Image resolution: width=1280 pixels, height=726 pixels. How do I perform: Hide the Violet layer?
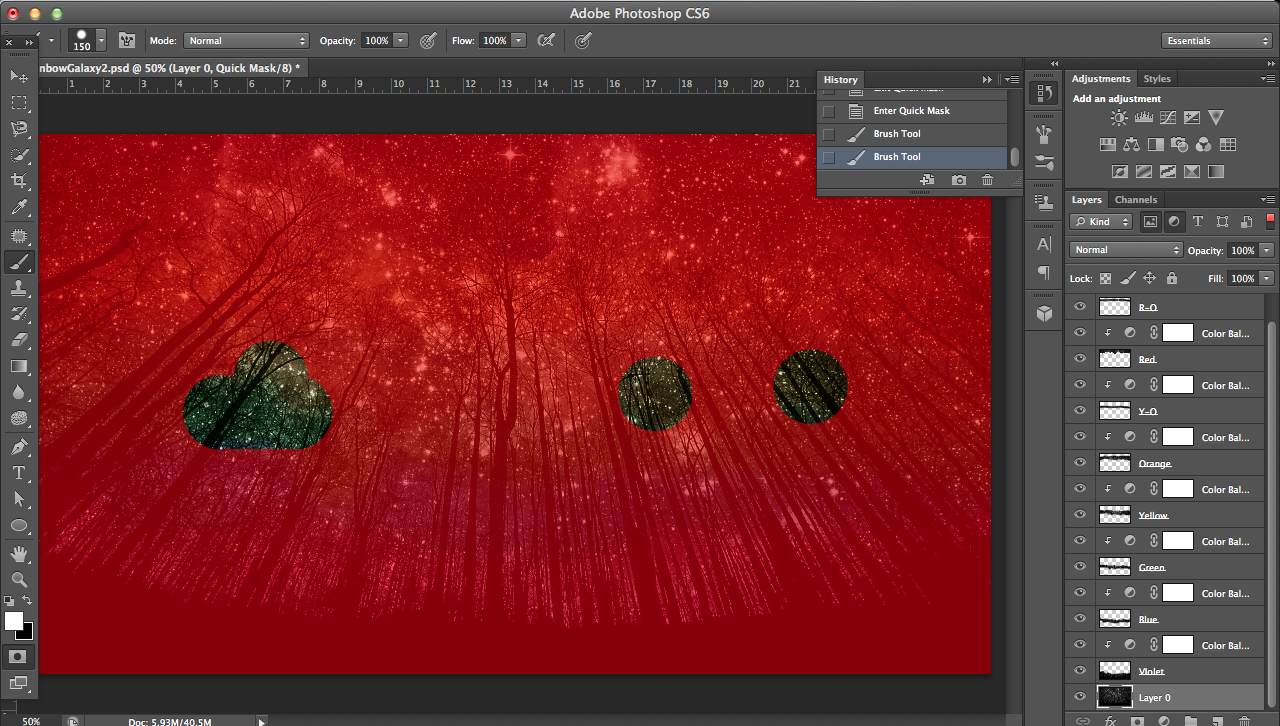point(1079,671)
